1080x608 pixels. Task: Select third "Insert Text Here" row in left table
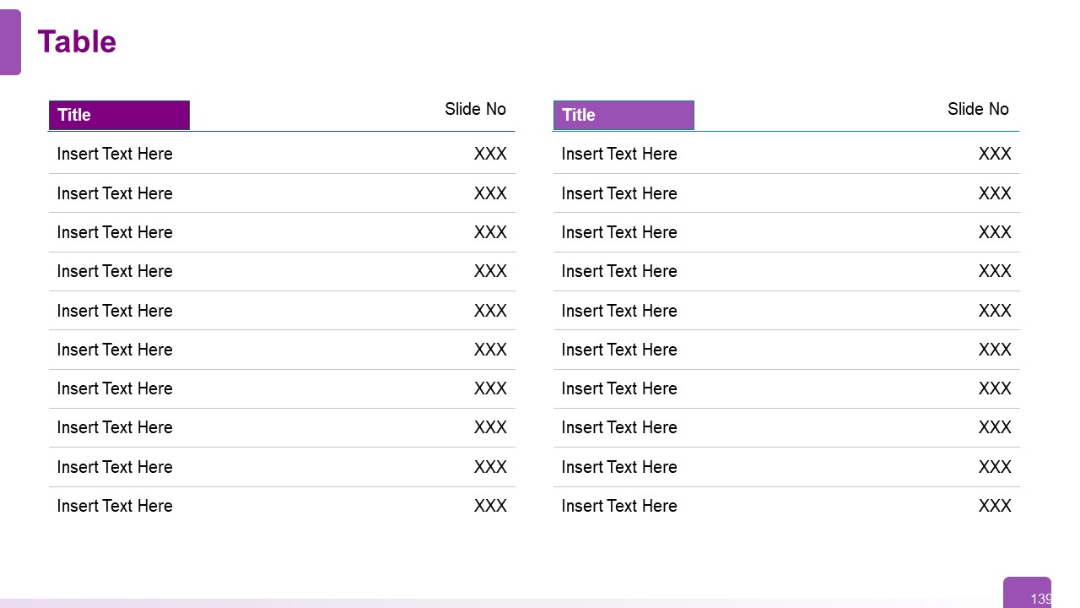pos(115,232)
